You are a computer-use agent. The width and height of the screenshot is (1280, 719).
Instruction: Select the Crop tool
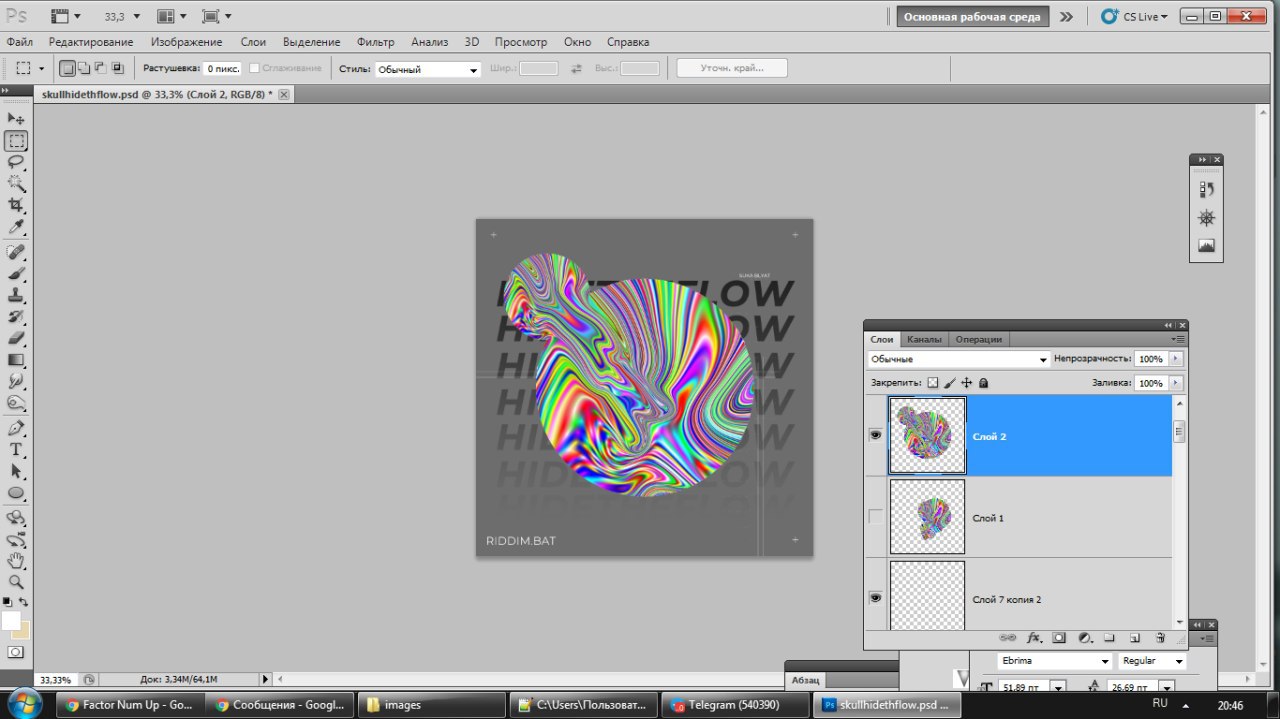coord(16,205)
